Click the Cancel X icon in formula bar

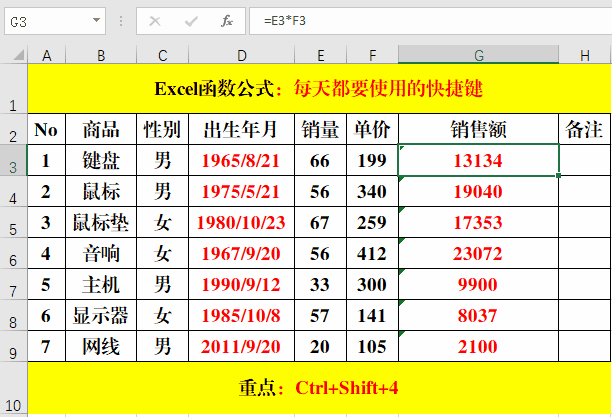pyautogui.click(x=155, y=21)
